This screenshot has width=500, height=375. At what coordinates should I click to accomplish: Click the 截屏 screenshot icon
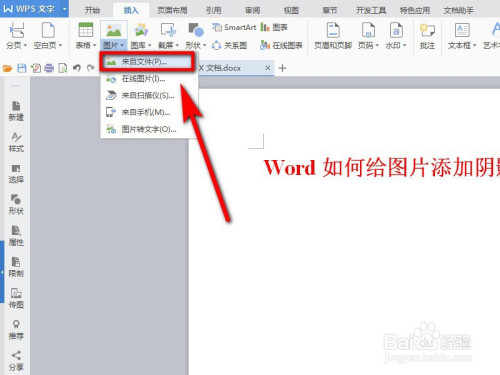coord(168,30)
